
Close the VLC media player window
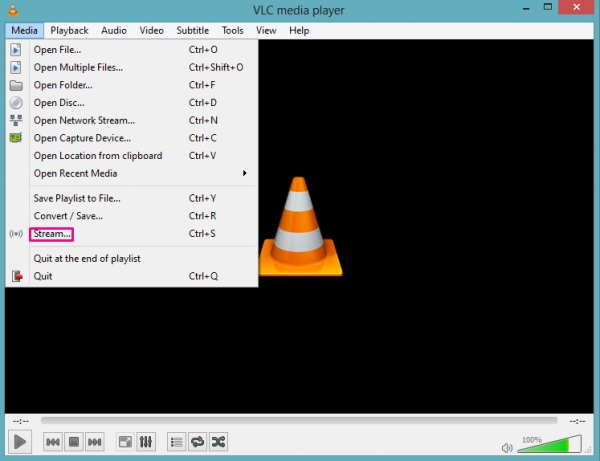[577, 7]
